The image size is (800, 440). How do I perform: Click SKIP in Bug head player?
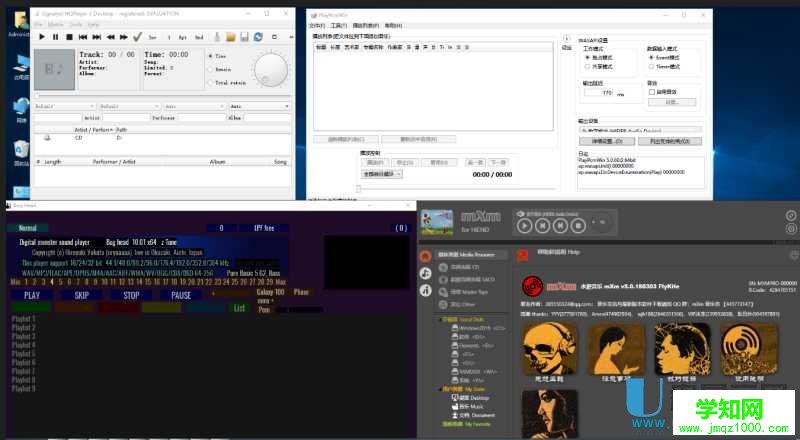[x=82, y=295]
